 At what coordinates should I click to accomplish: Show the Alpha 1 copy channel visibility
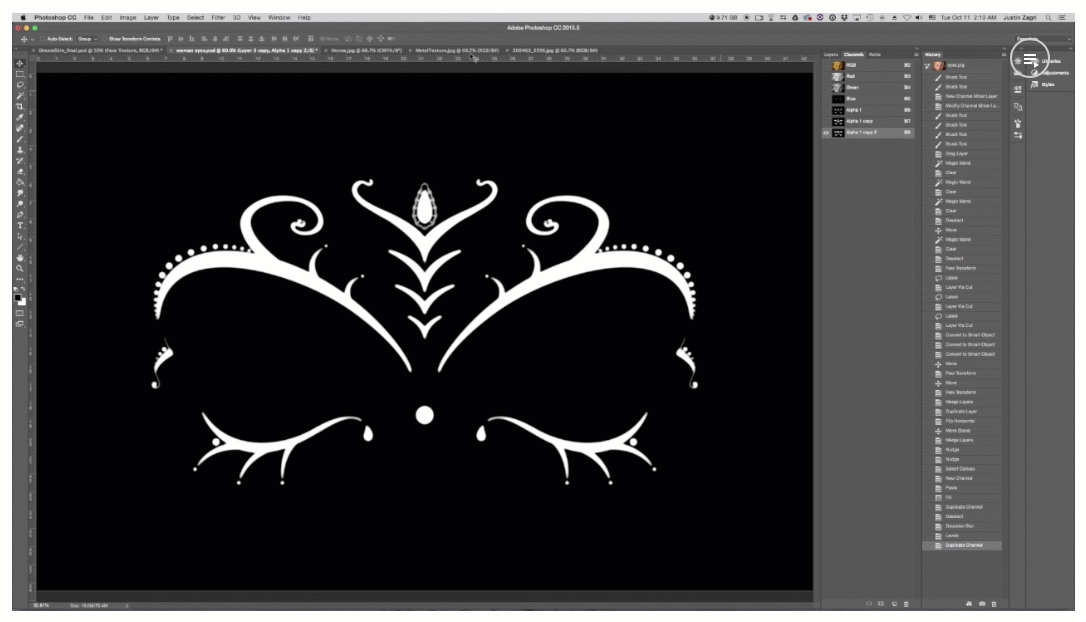(826, 121)
